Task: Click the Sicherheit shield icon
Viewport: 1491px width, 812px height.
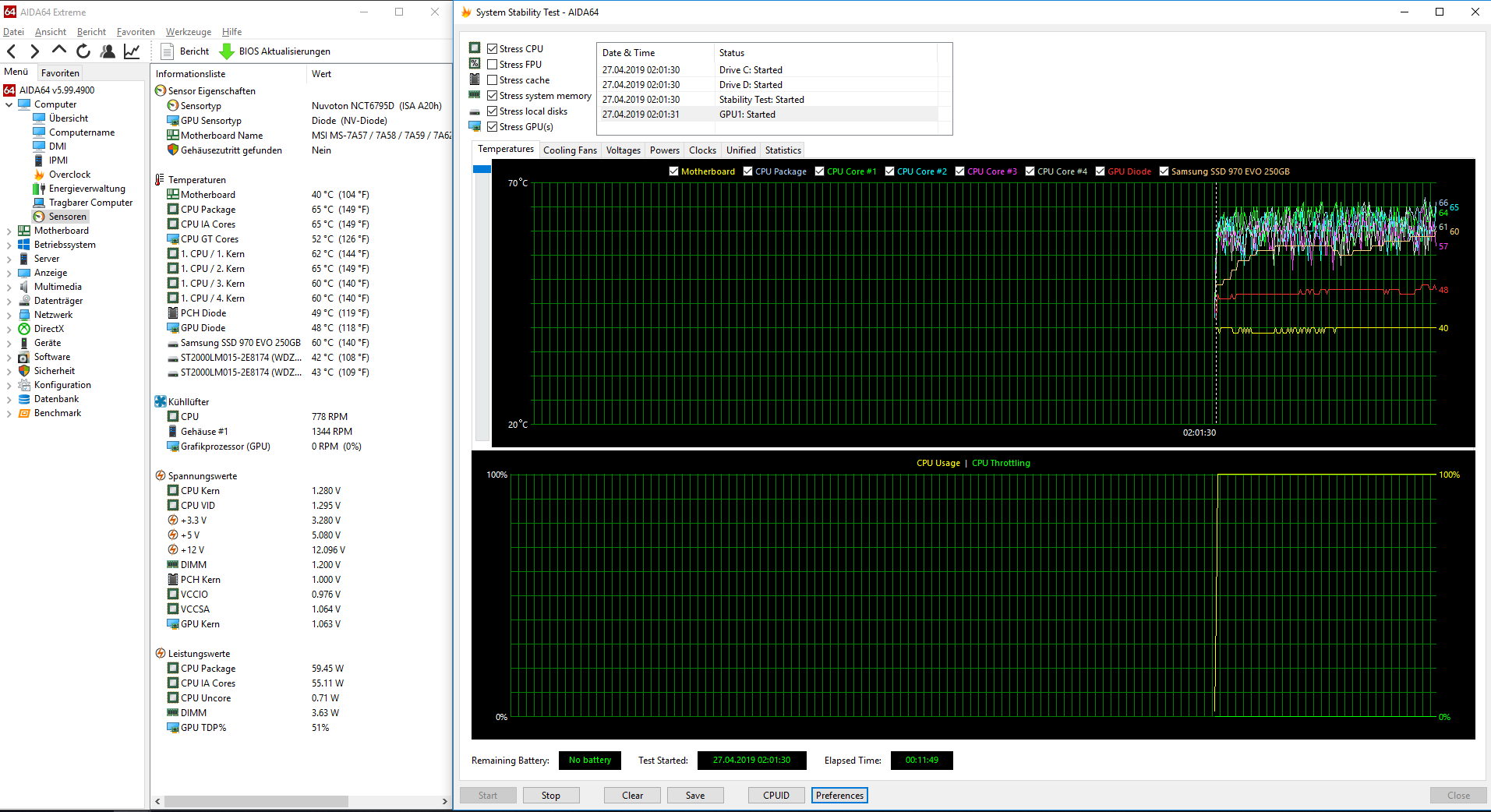Action: (24, 371)
